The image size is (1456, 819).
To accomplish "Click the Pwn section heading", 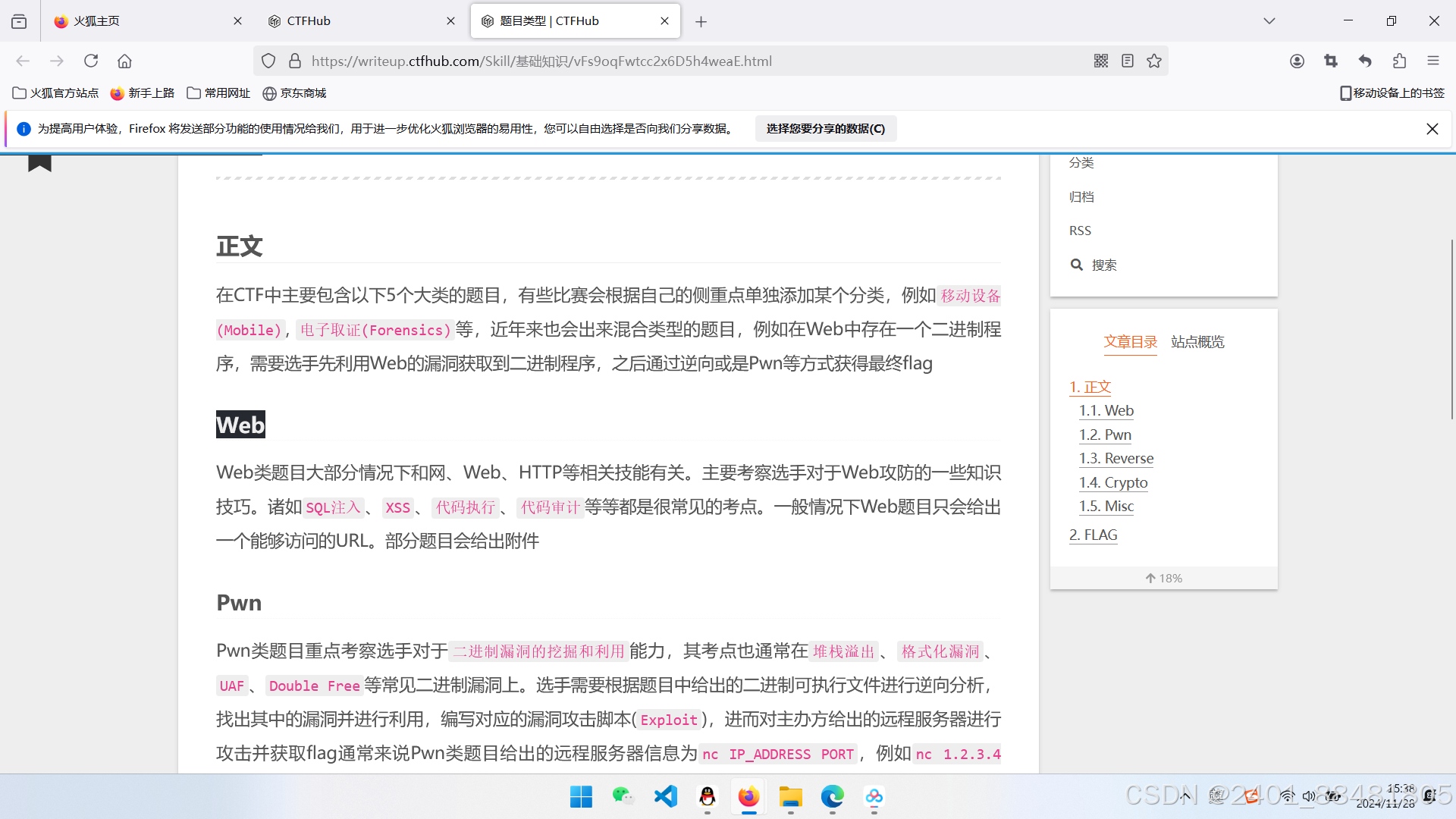I will tap(239, 603).
